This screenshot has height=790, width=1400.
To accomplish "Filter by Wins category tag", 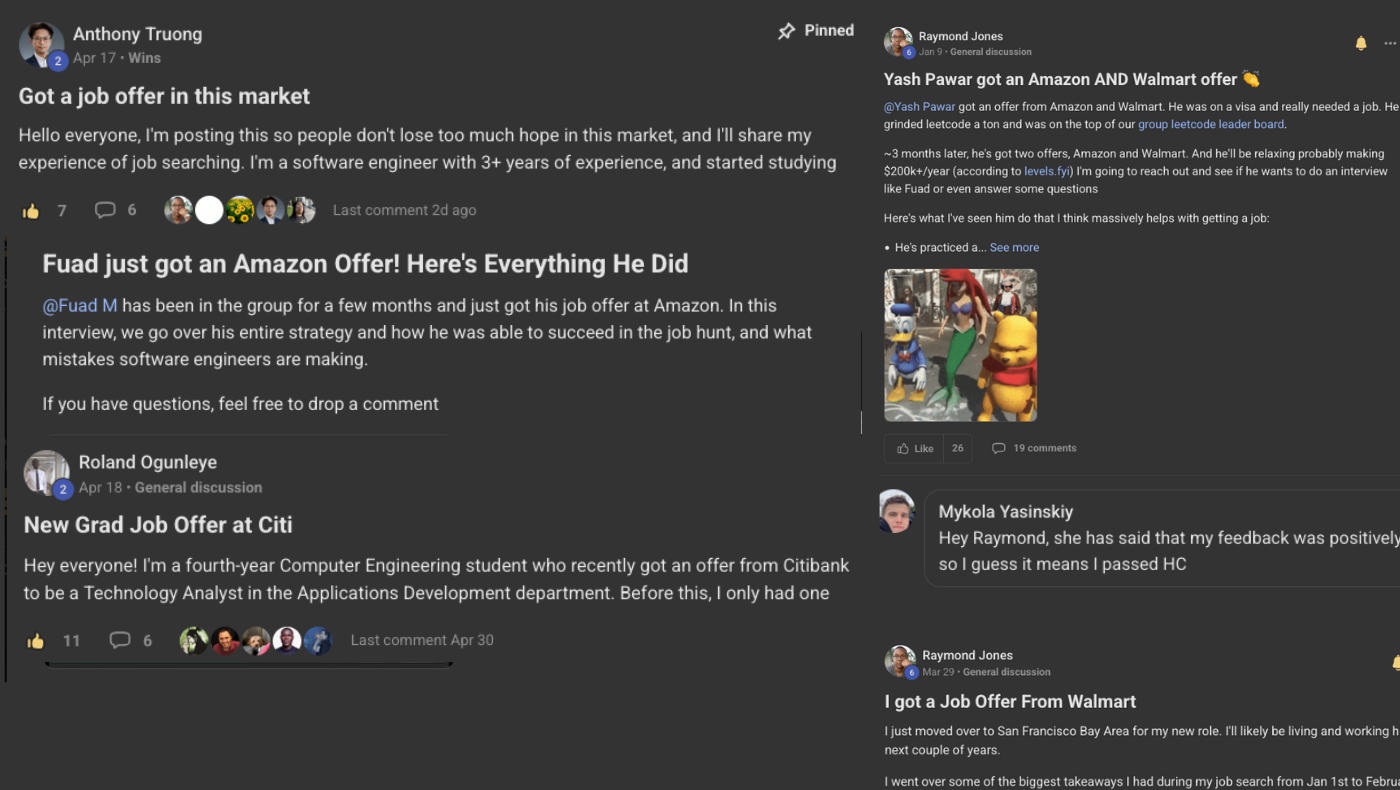I will click(x=144, y=58).
